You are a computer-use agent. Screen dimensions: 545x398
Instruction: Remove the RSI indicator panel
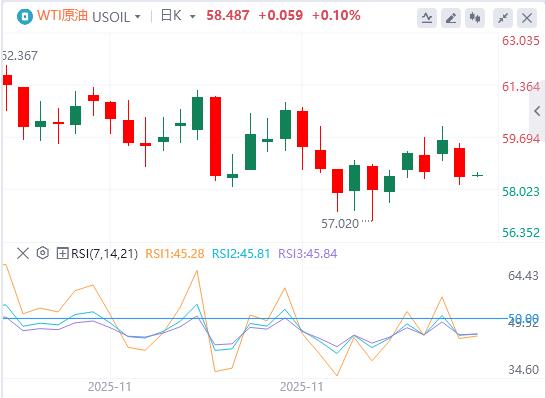[x=23, y=253]
